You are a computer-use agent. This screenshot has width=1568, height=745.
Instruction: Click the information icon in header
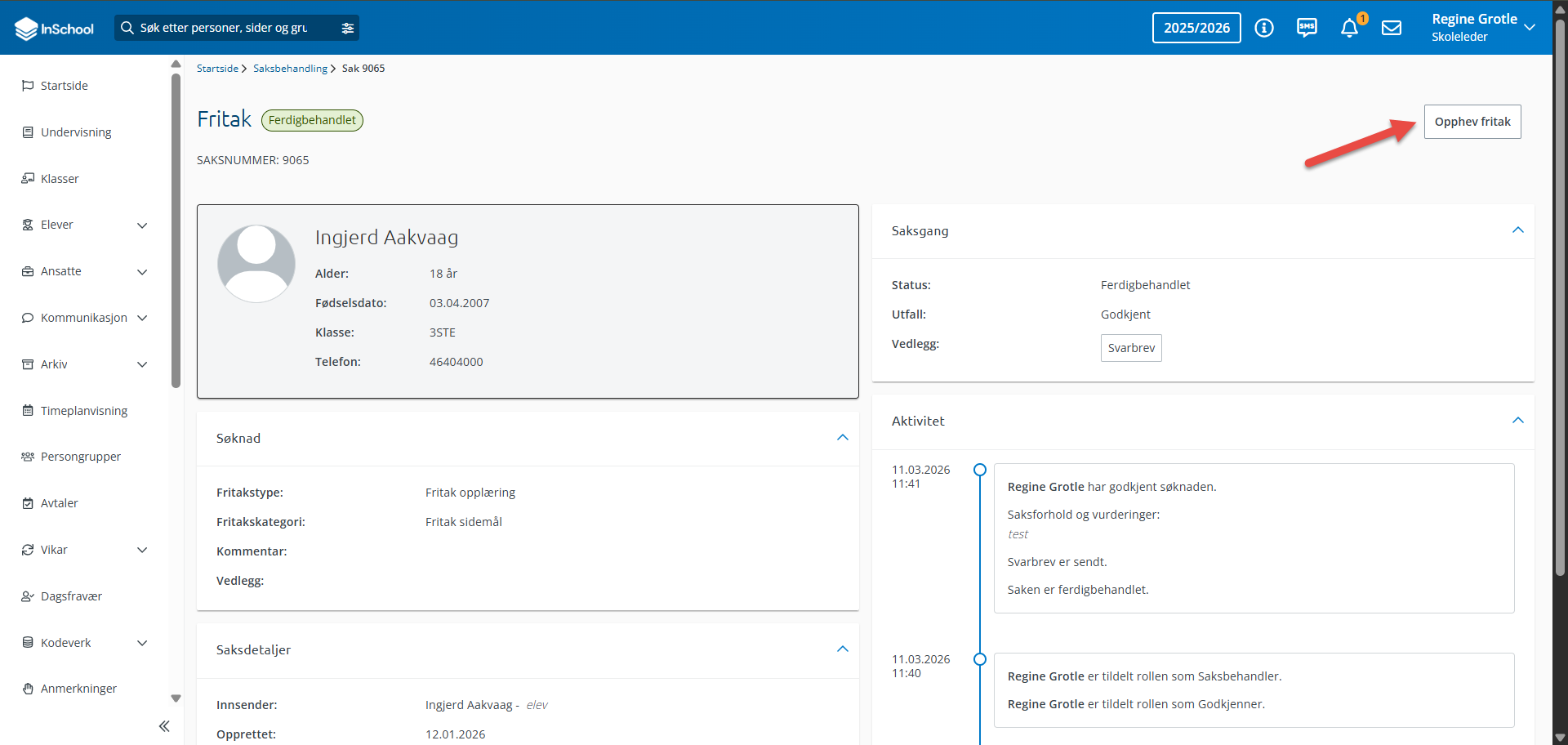point(1264,28)
